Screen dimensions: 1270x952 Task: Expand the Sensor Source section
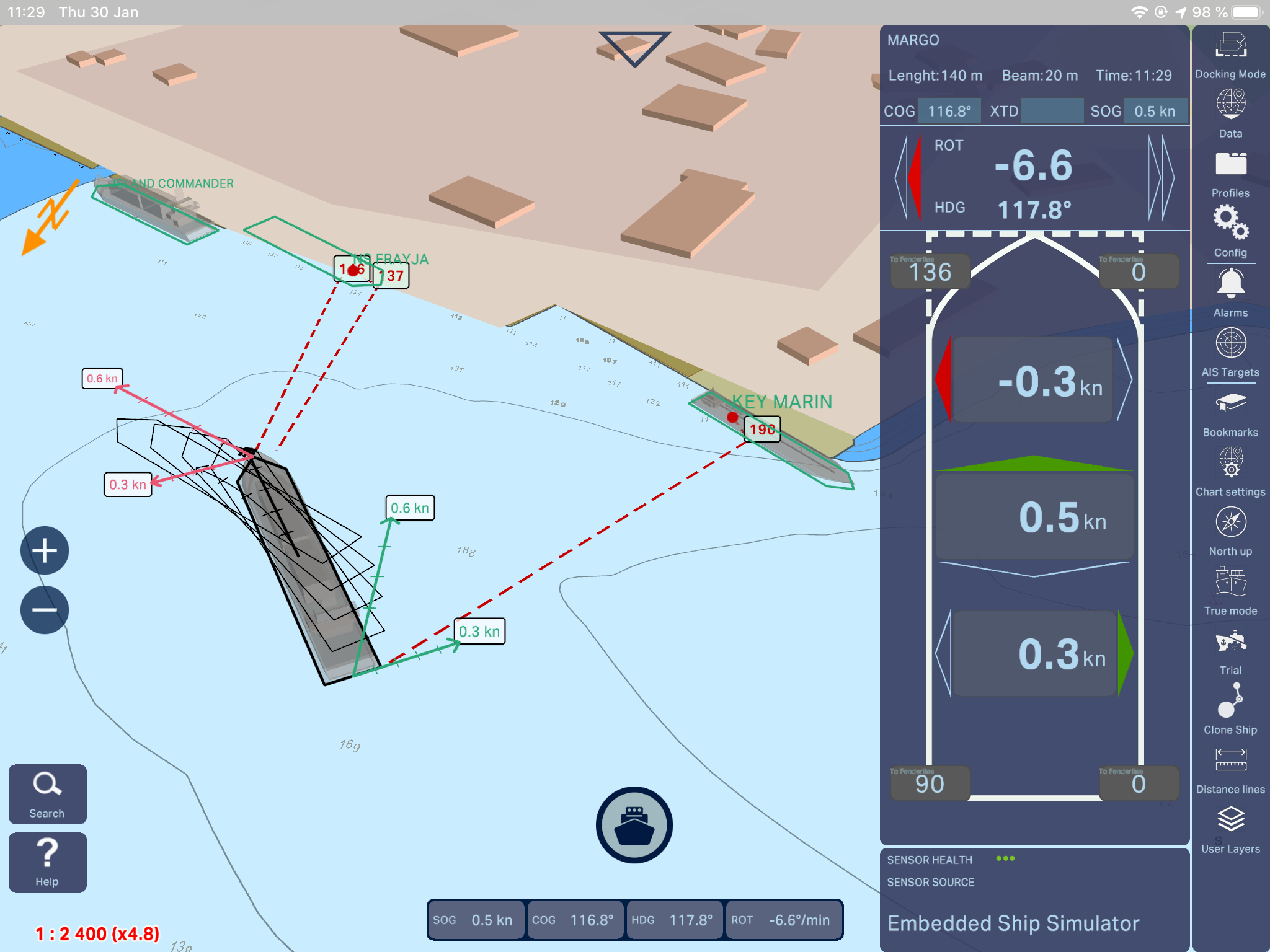tap(930, 882)
